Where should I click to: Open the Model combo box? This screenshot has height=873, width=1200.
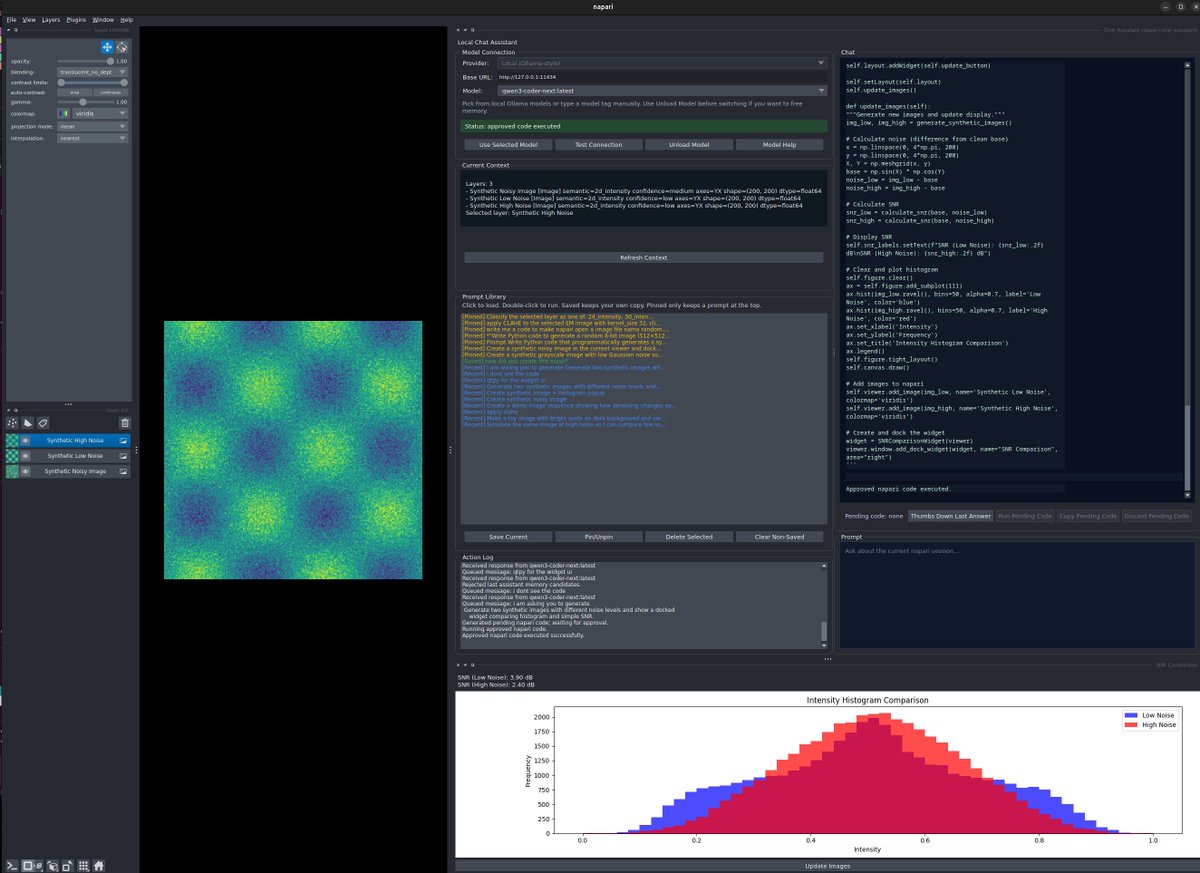pos(662,90)
